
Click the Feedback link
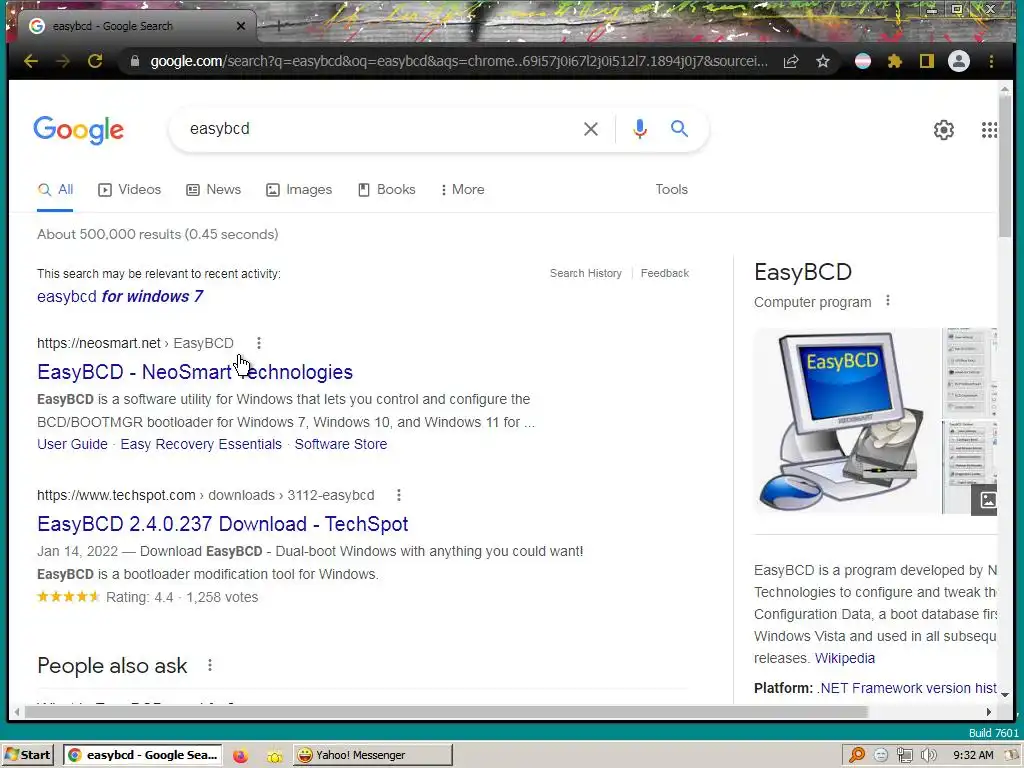(x=665, y=273)
